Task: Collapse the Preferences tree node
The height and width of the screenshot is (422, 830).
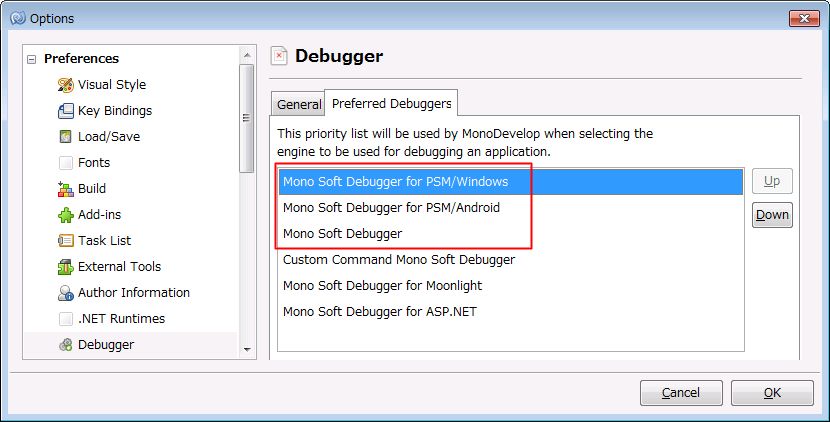Action: (32, 59)
